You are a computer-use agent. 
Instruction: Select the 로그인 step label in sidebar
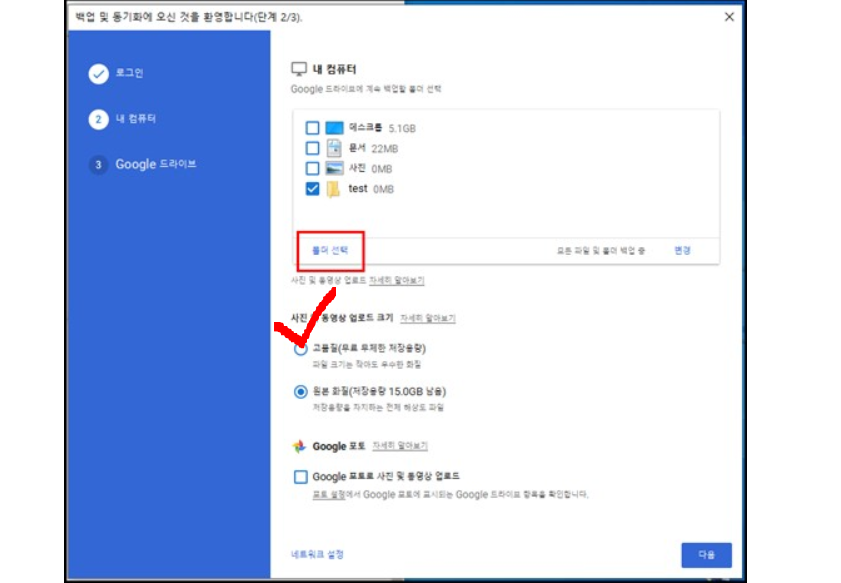coord(129,73)
